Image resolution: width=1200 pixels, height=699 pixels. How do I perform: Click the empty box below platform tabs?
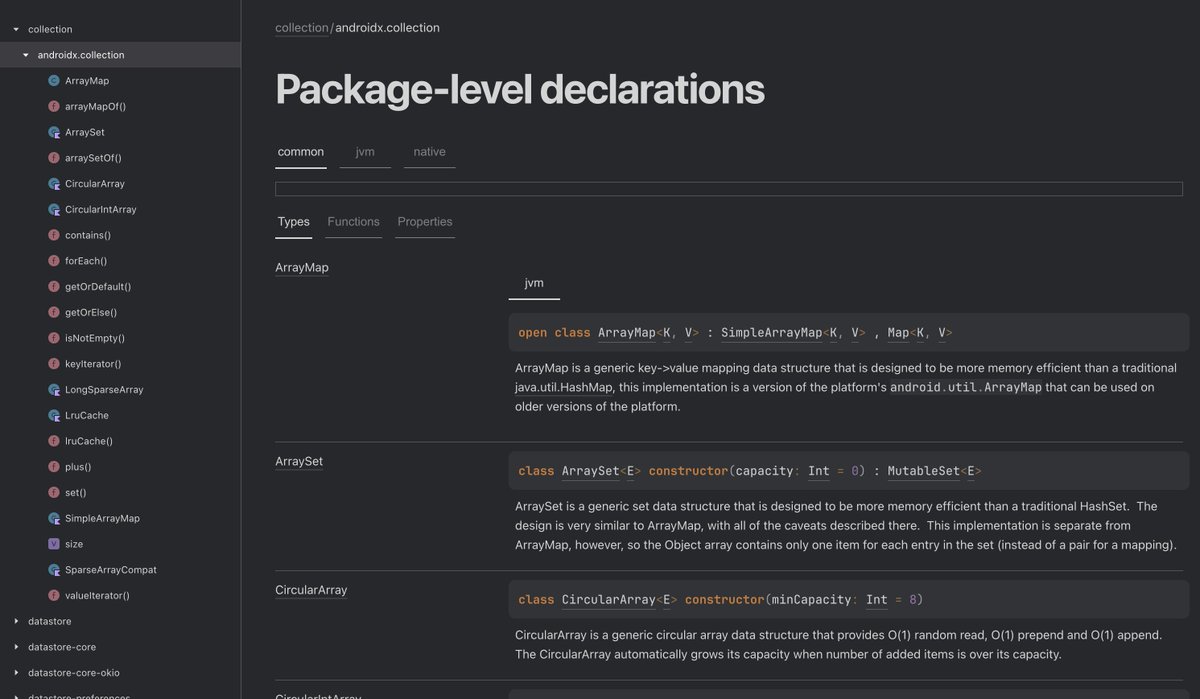(729, 189)
